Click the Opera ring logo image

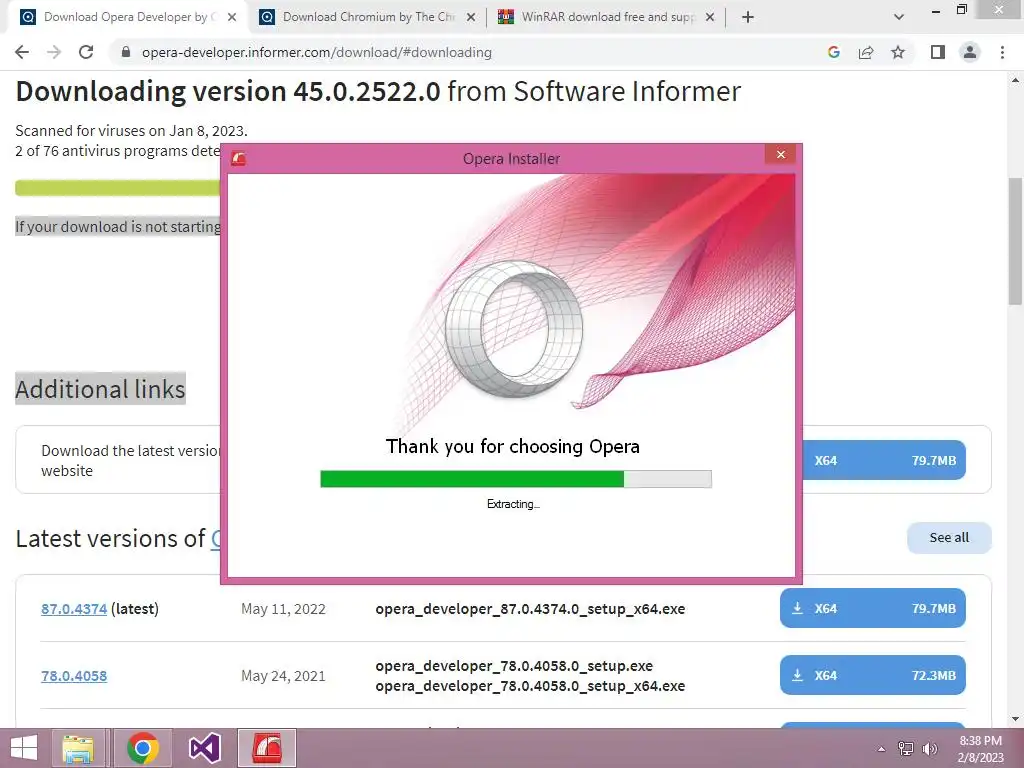(x=514, y=329)
